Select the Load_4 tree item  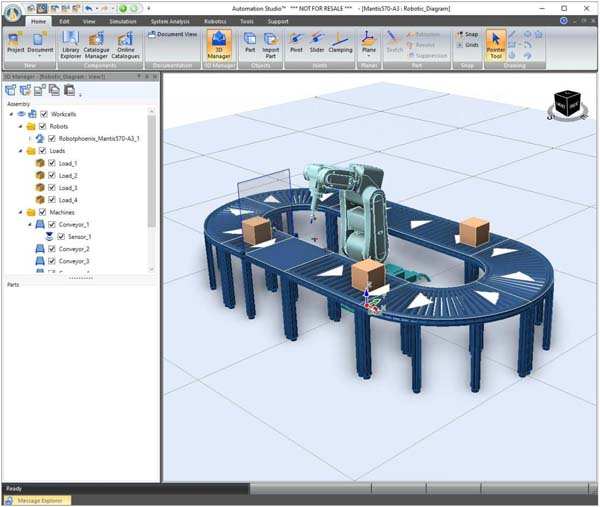(x=68, y=200)
